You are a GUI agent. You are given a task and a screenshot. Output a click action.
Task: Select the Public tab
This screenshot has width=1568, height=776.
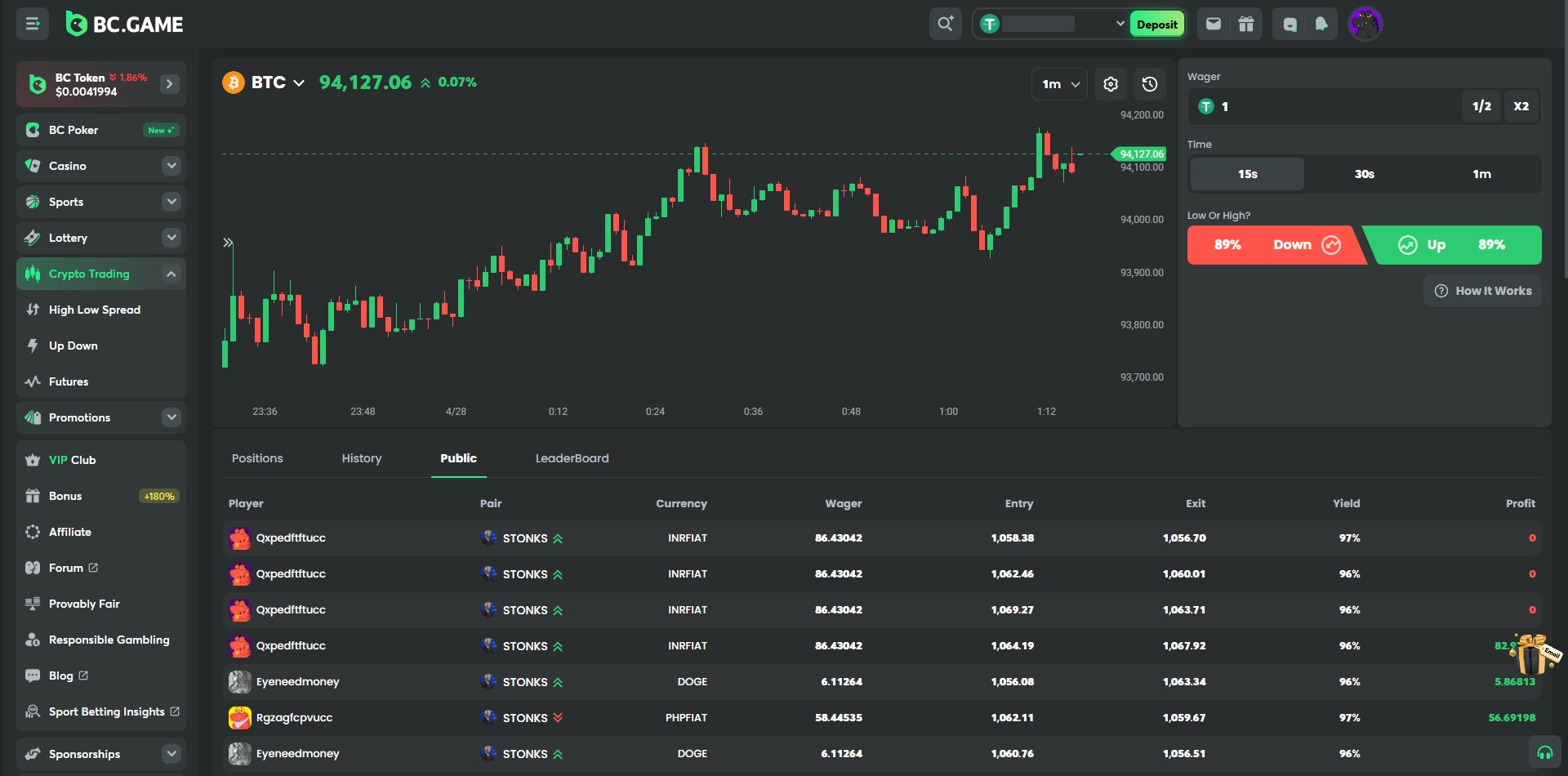click(x=458, y=458)
